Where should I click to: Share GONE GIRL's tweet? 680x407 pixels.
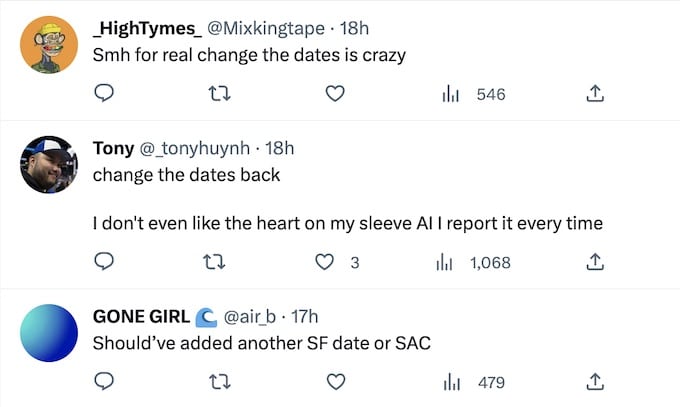pyautogui.click(x=593, y=381)
